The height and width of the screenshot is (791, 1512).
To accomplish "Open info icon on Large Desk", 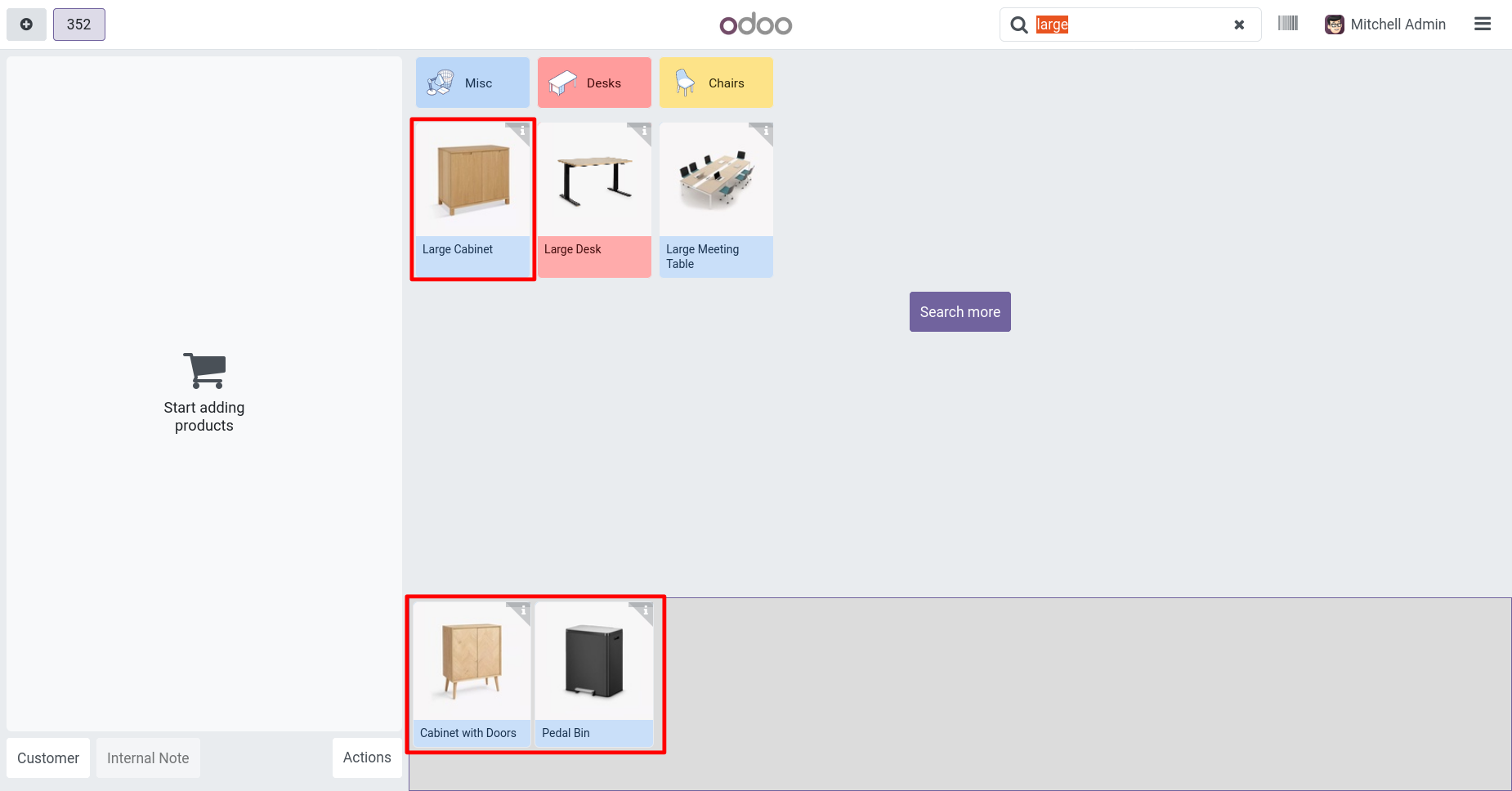I will pos(644,130).
